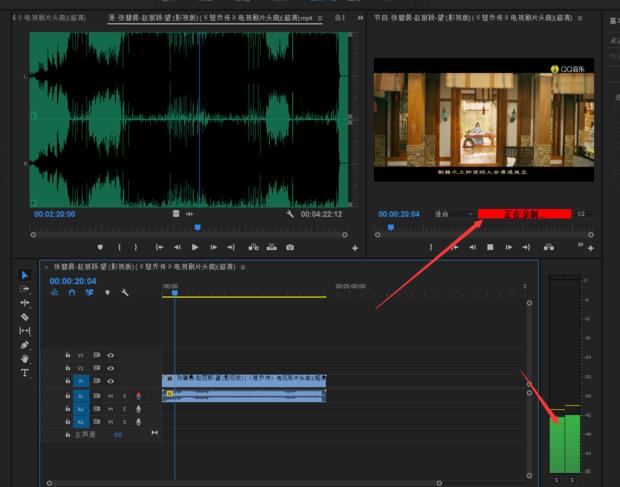Enable voice-over record on track A3
Screen dimensions: 620x487
[x=137, y=421]
